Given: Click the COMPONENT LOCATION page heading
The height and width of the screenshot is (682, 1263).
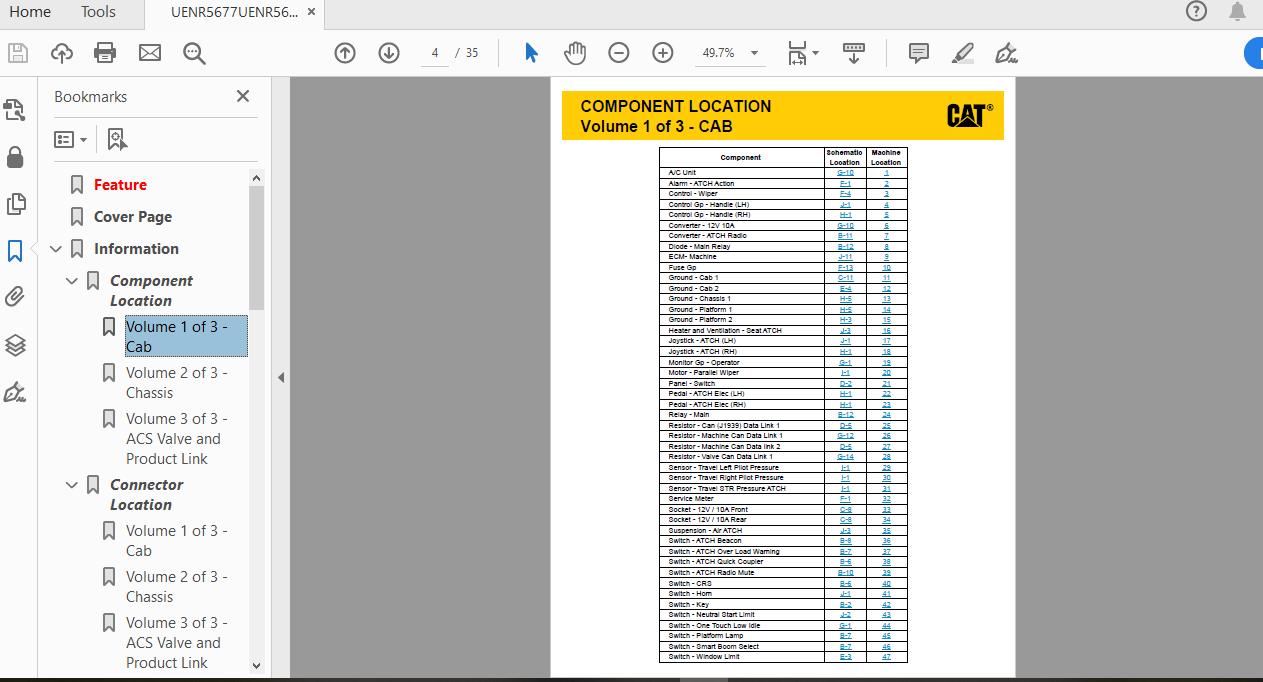Looking at the screenshot, I should 676,106.
